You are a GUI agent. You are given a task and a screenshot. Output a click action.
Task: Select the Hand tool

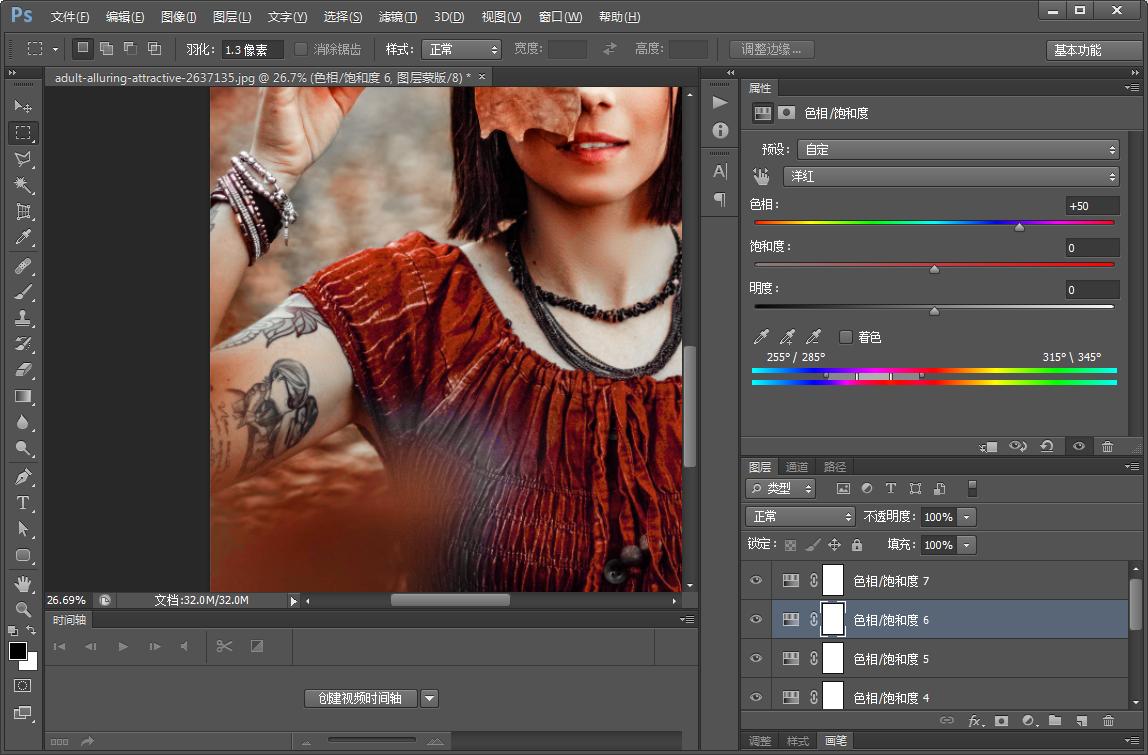(24, 583)
